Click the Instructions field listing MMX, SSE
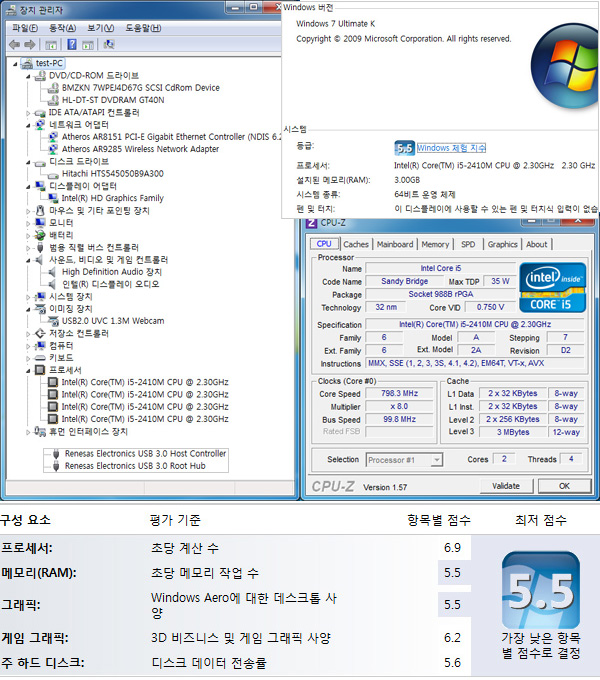Image resolution: width=600 pixels, height=680 pixels. point(475,363)
